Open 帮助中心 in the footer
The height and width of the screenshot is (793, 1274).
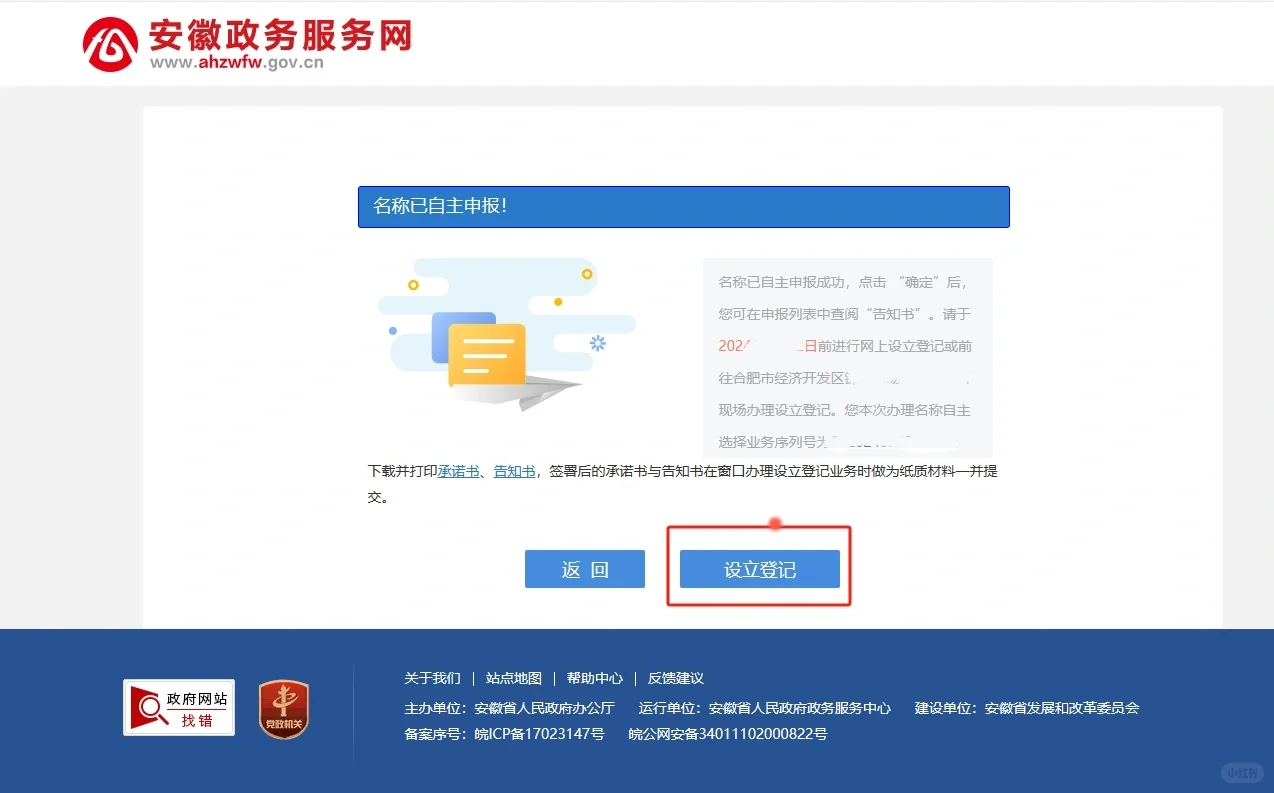[595, 678]
